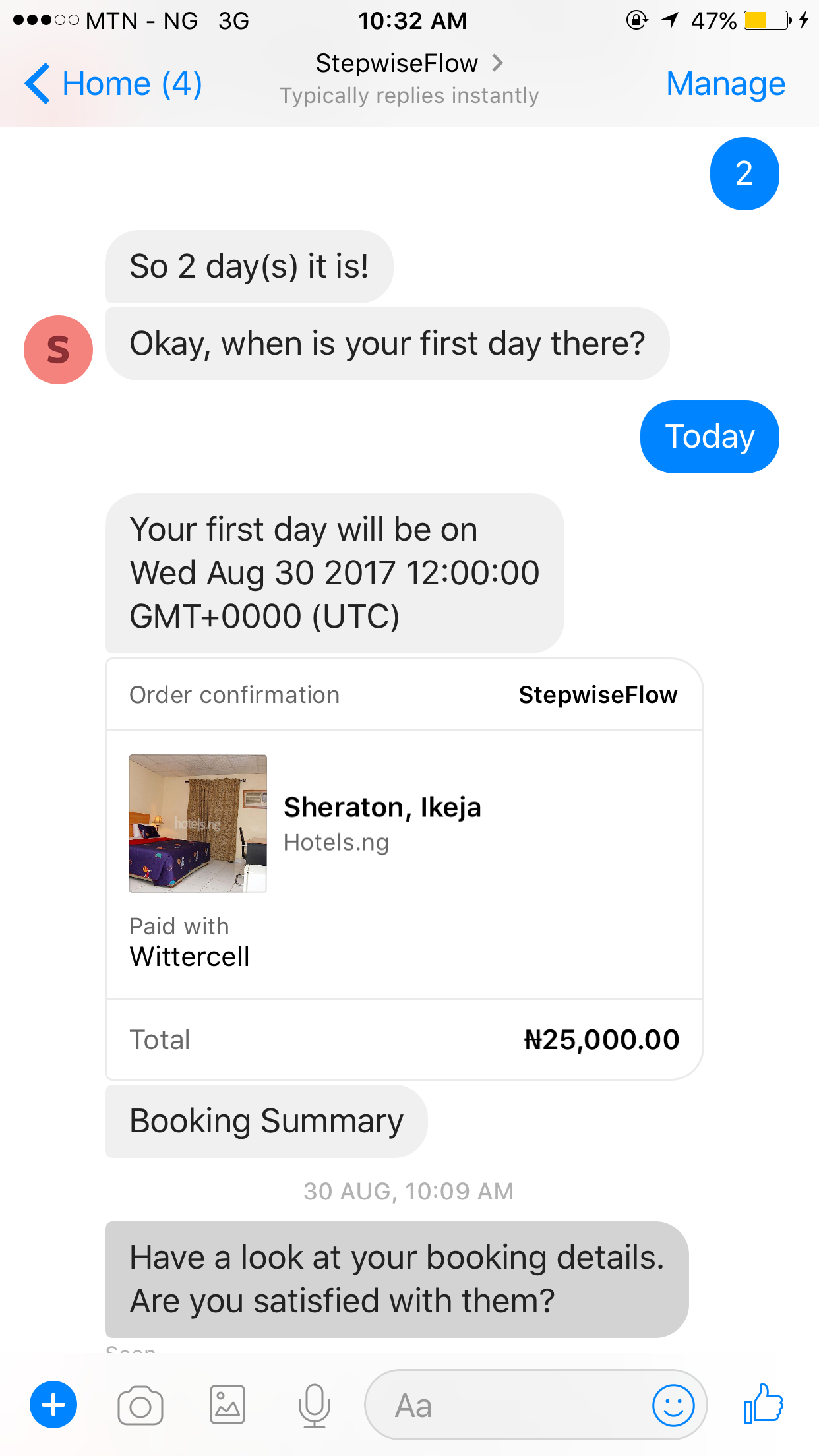Image resolution: width=819 pixels, height=1456 pixels.
Task: Open the emoji smiley picker
Action: coord(673,1405)
